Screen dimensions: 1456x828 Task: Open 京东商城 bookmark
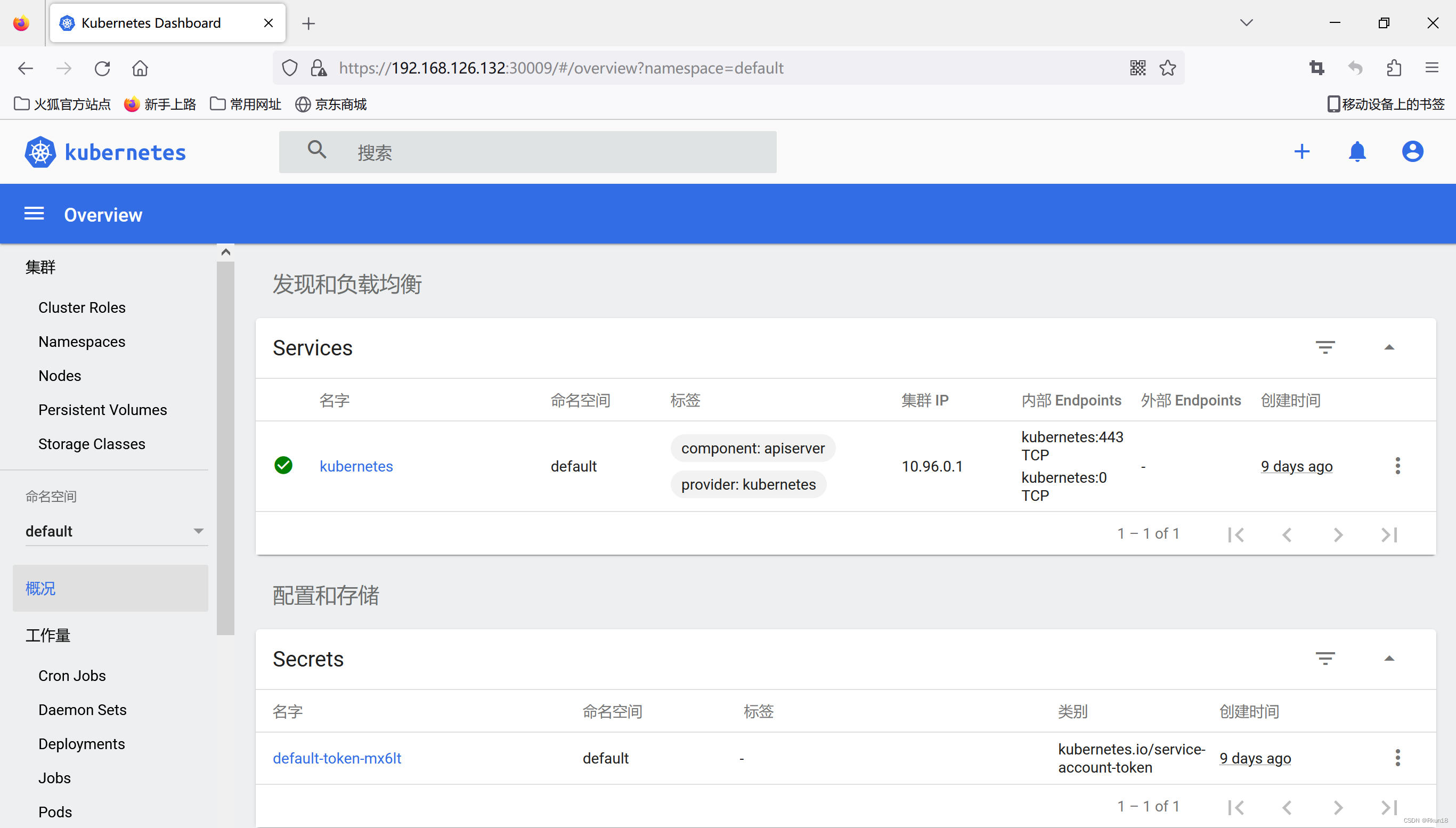(x=331, y=104)
